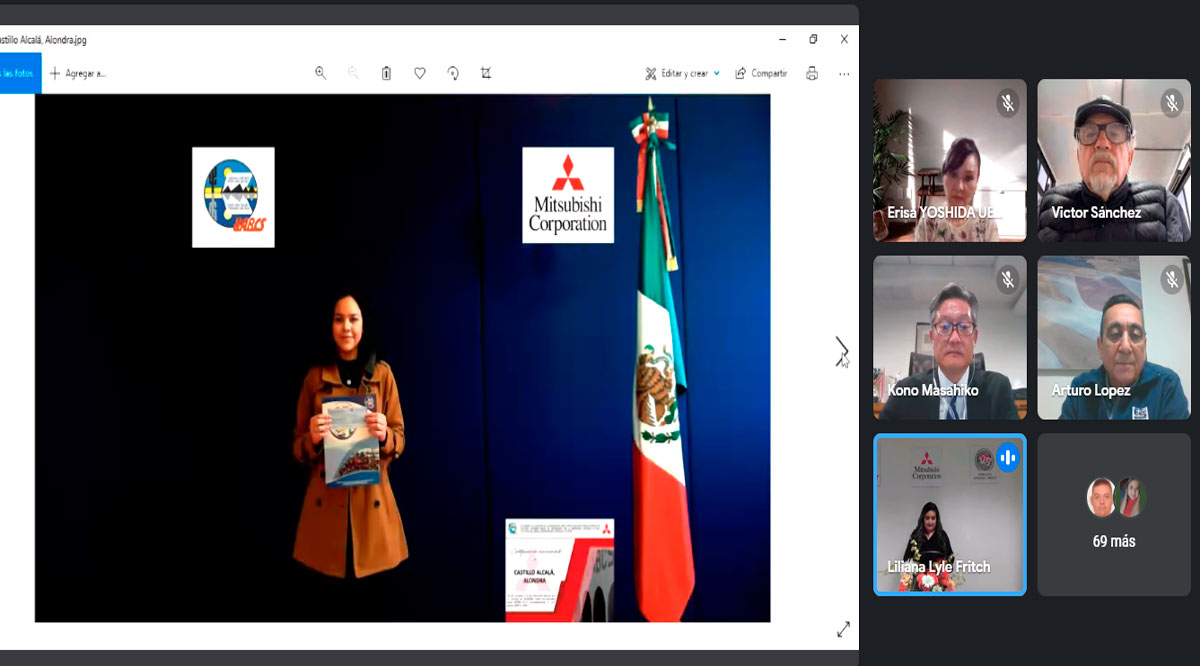Click the Agregar a... button
The image size is (1200, 666).
pyautogui.click(x=77, y=73)
